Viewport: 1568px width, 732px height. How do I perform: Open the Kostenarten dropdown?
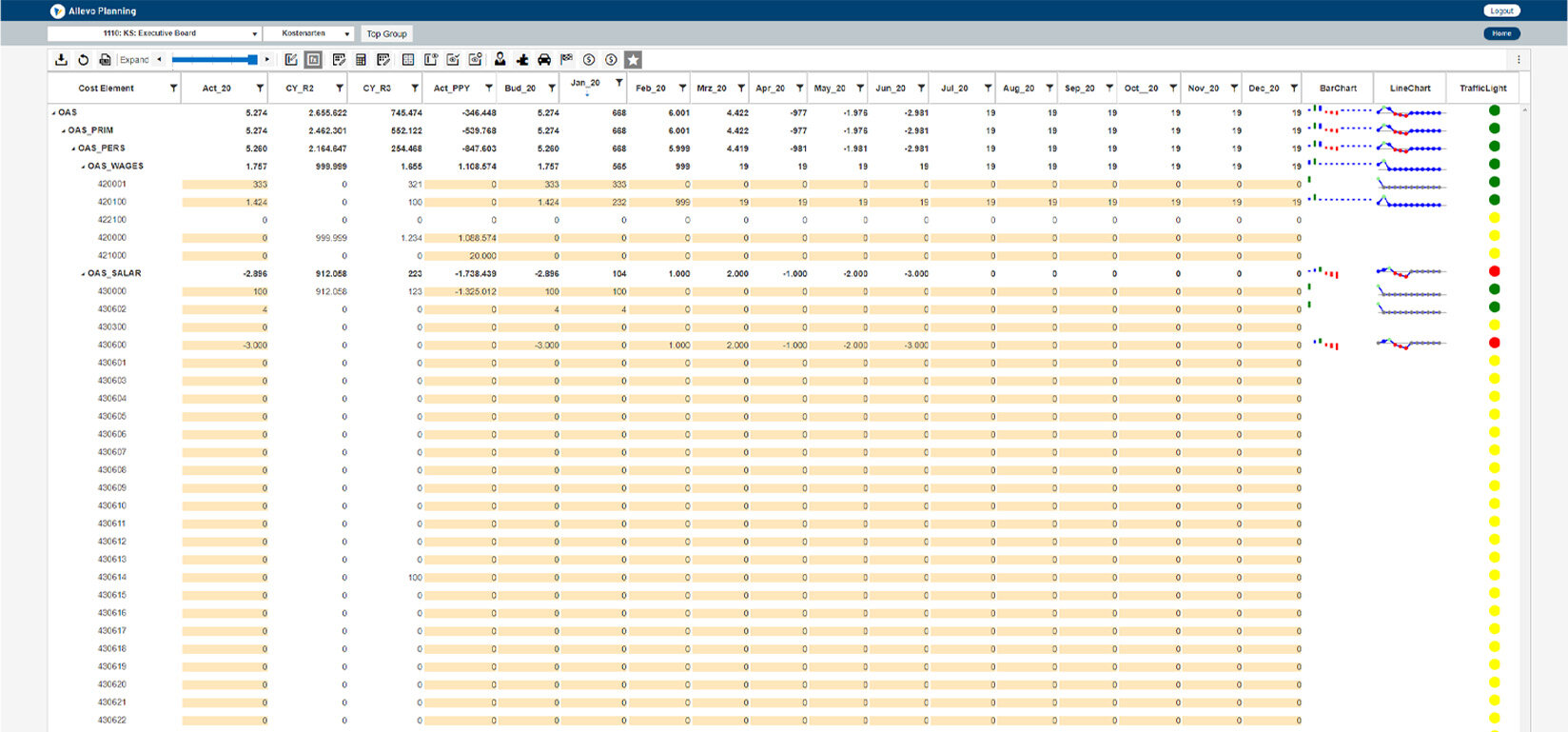pos(308,33)
